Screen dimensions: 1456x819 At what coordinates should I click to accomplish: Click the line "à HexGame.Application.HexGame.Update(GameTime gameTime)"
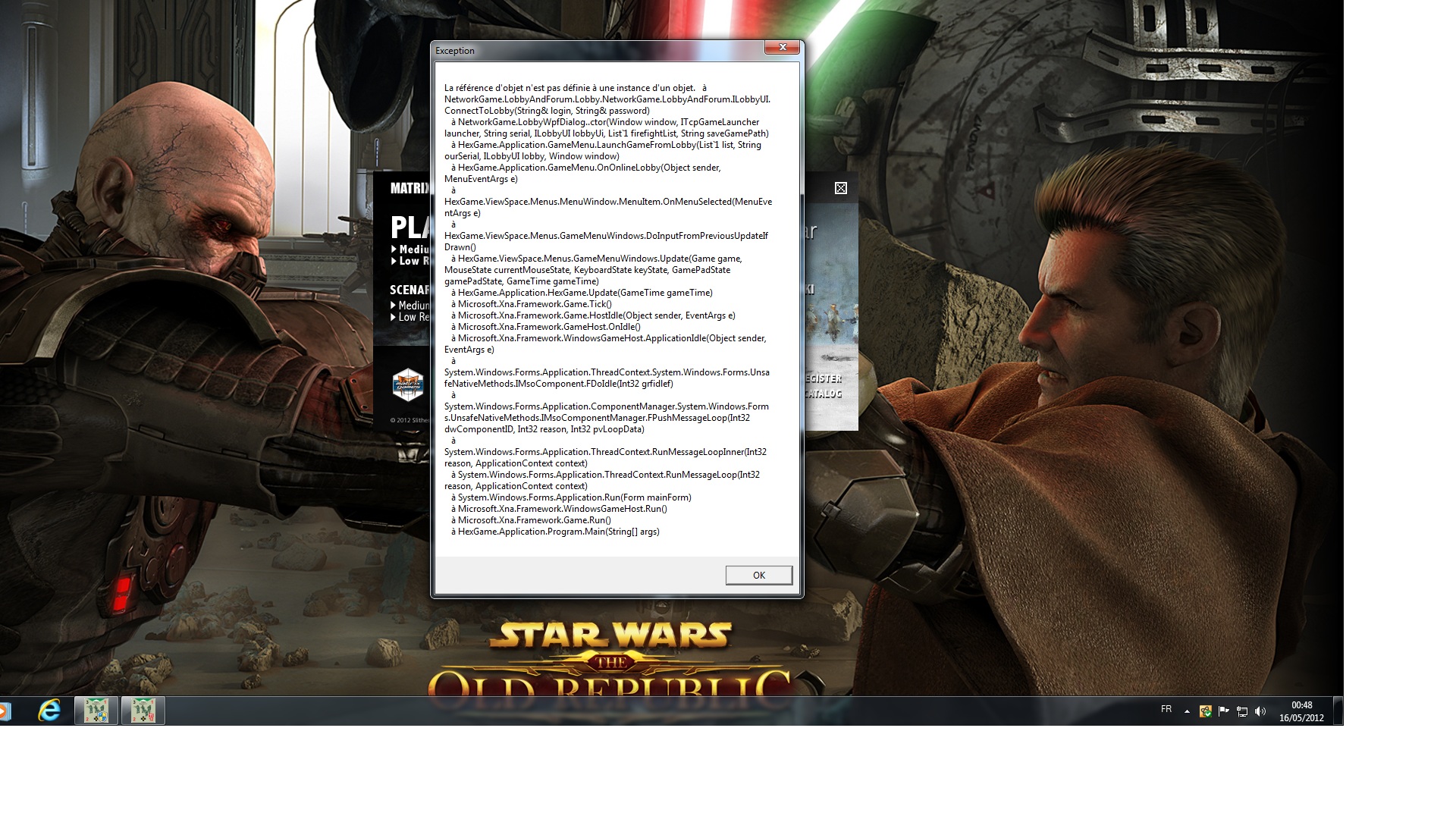click(582, 293)
